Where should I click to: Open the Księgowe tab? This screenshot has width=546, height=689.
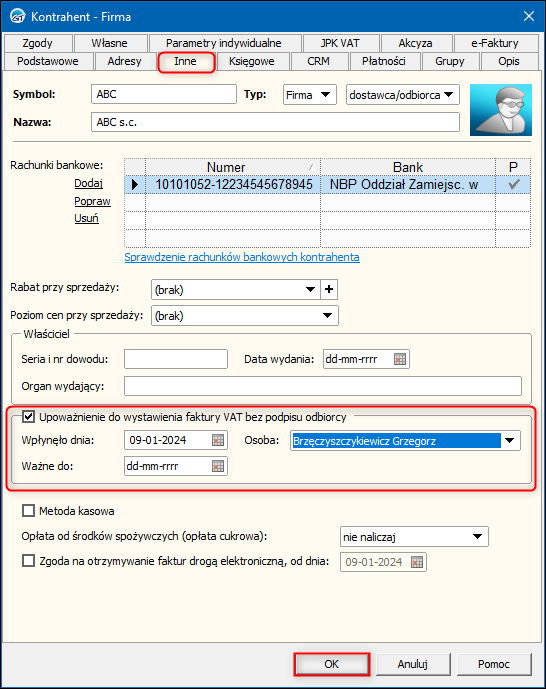pos(252,61)
